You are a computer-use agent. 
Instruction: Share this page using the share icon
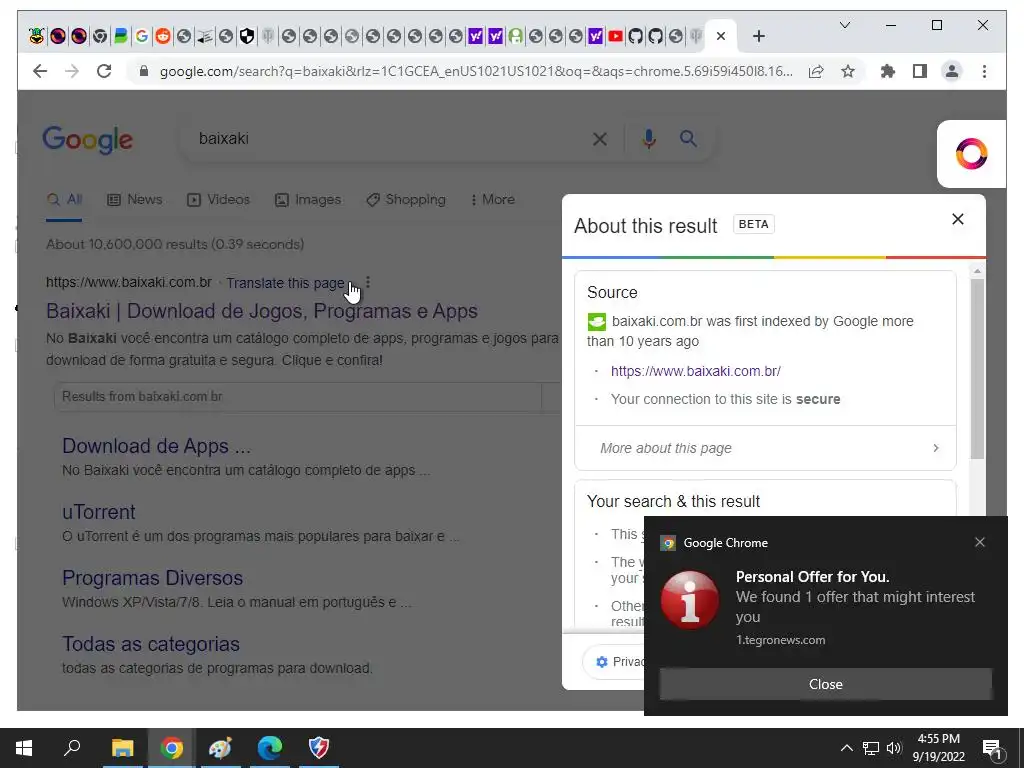tap(816, 71)
